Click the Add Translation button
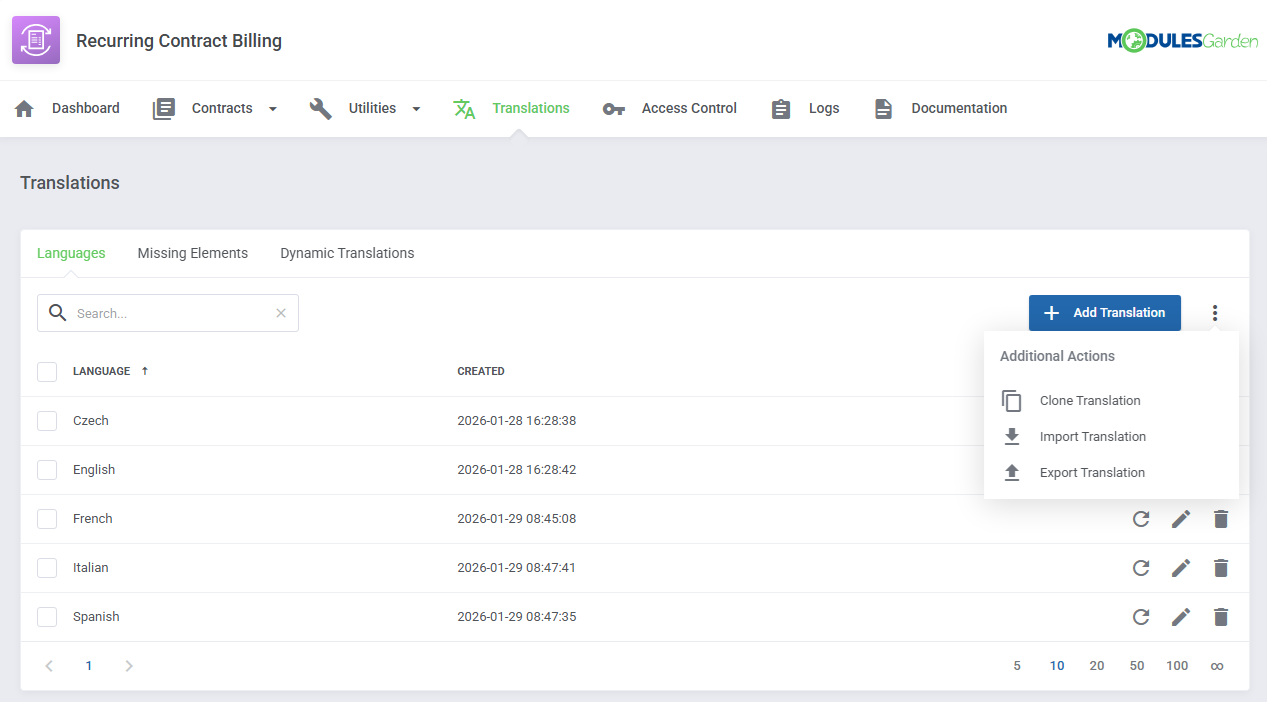 1104,313
